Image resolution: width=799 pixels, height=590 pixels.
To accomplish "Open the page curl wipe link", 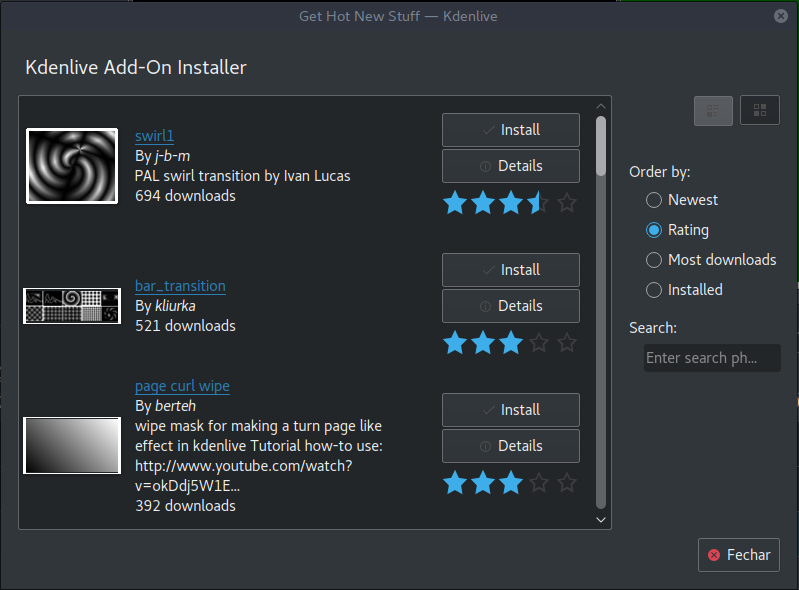I will (182, 386).
